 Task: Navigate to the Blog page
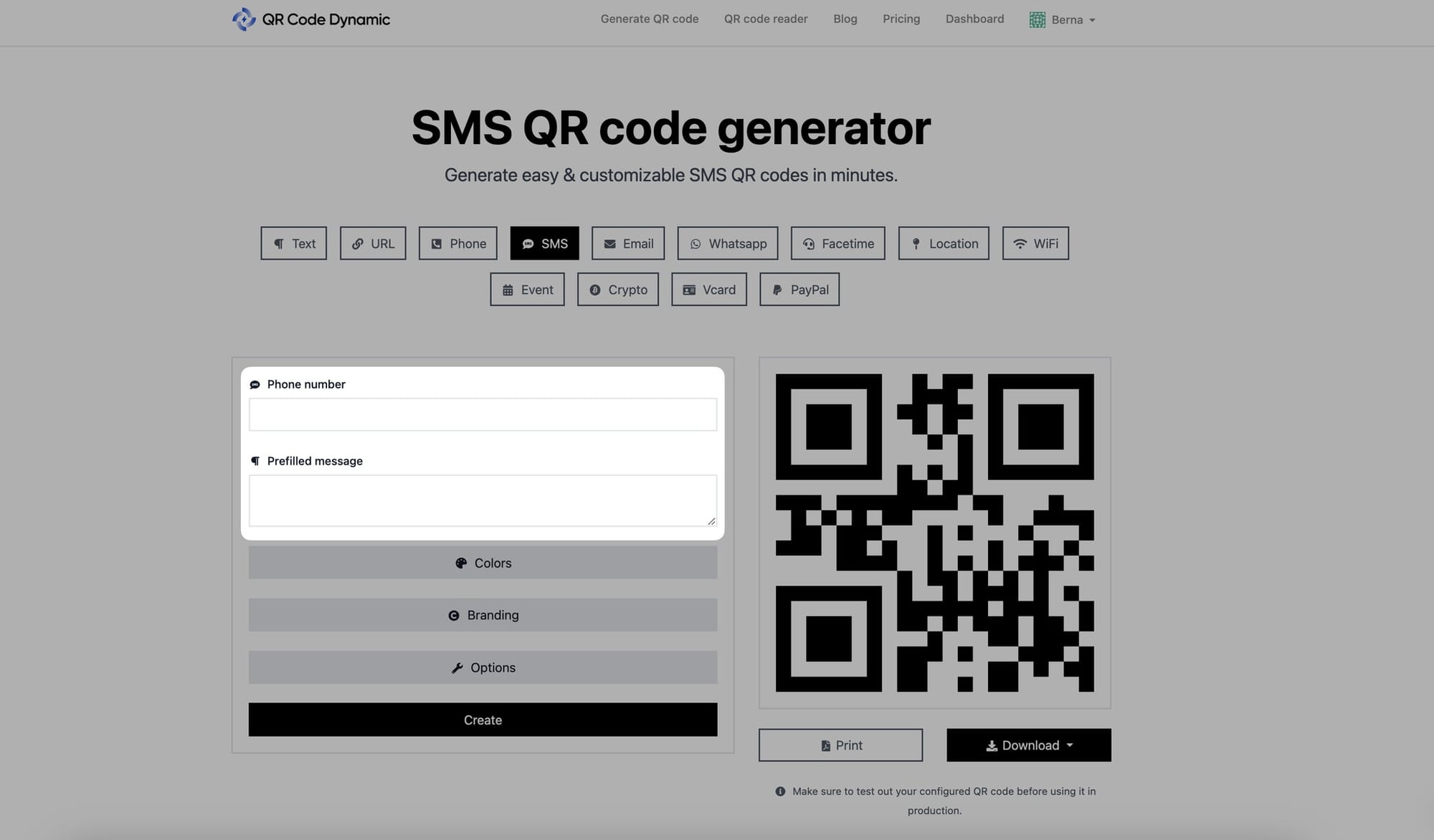click(844, 19)
